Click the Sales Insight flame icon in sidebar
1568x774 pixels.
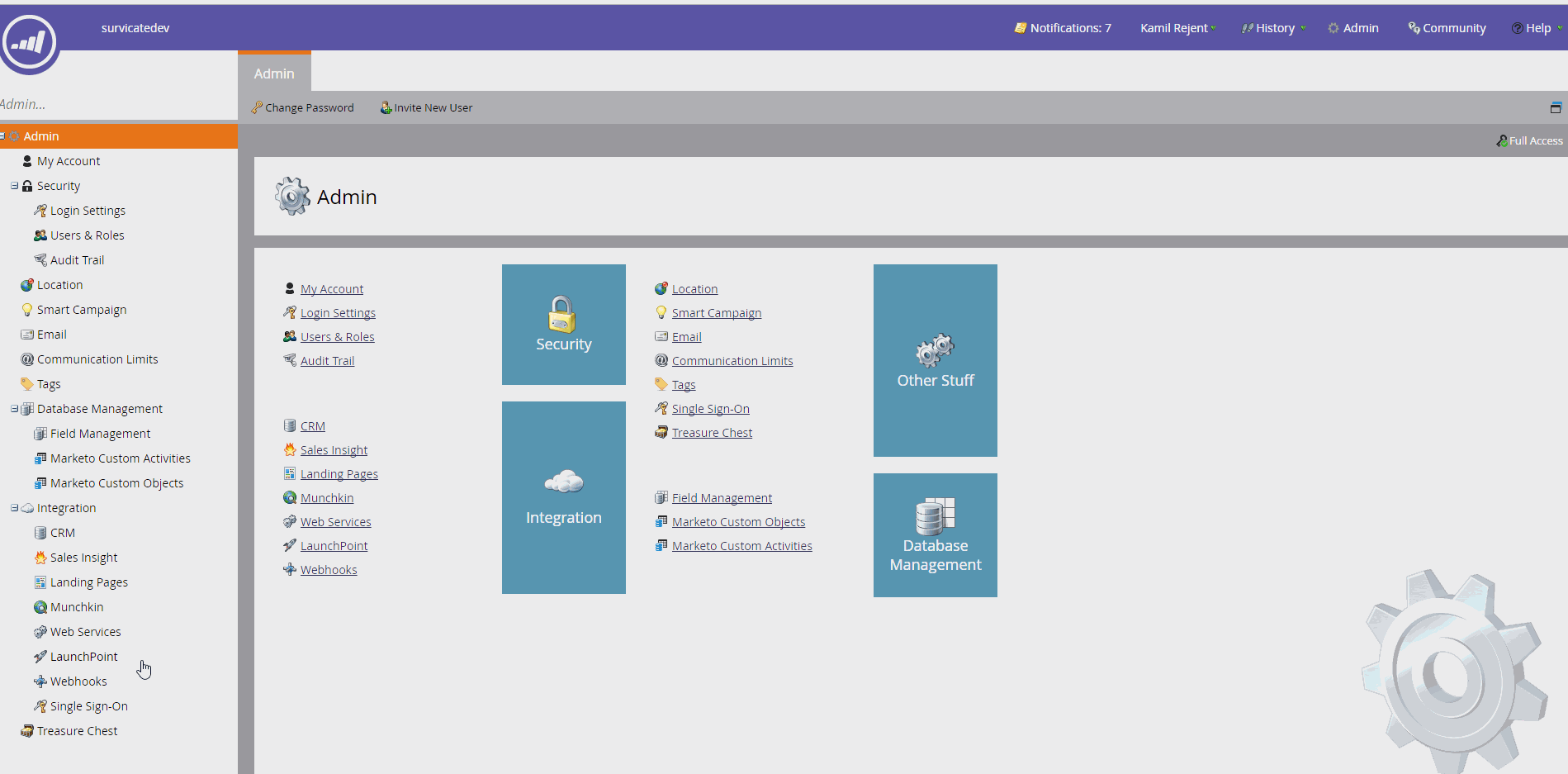[40, 558]
